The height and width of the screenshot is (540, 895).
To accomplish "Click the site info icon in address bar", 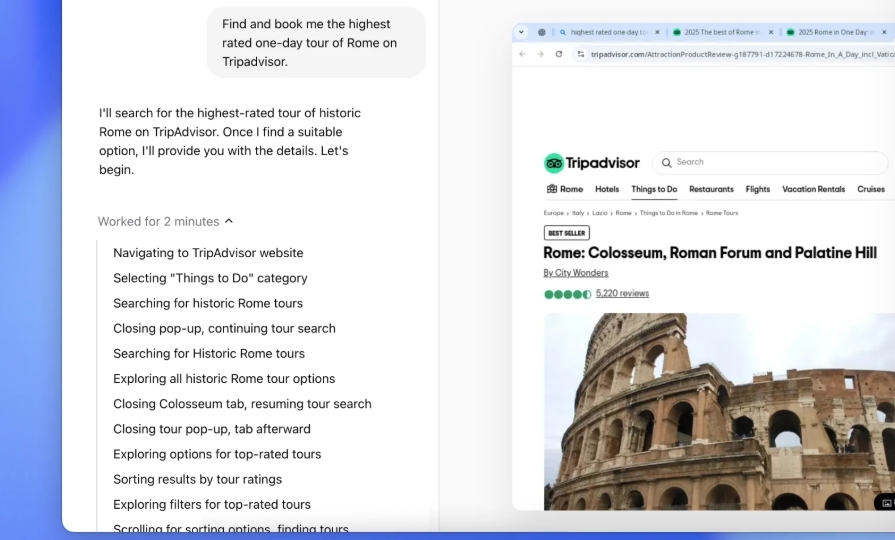I will tap(581, 54).
